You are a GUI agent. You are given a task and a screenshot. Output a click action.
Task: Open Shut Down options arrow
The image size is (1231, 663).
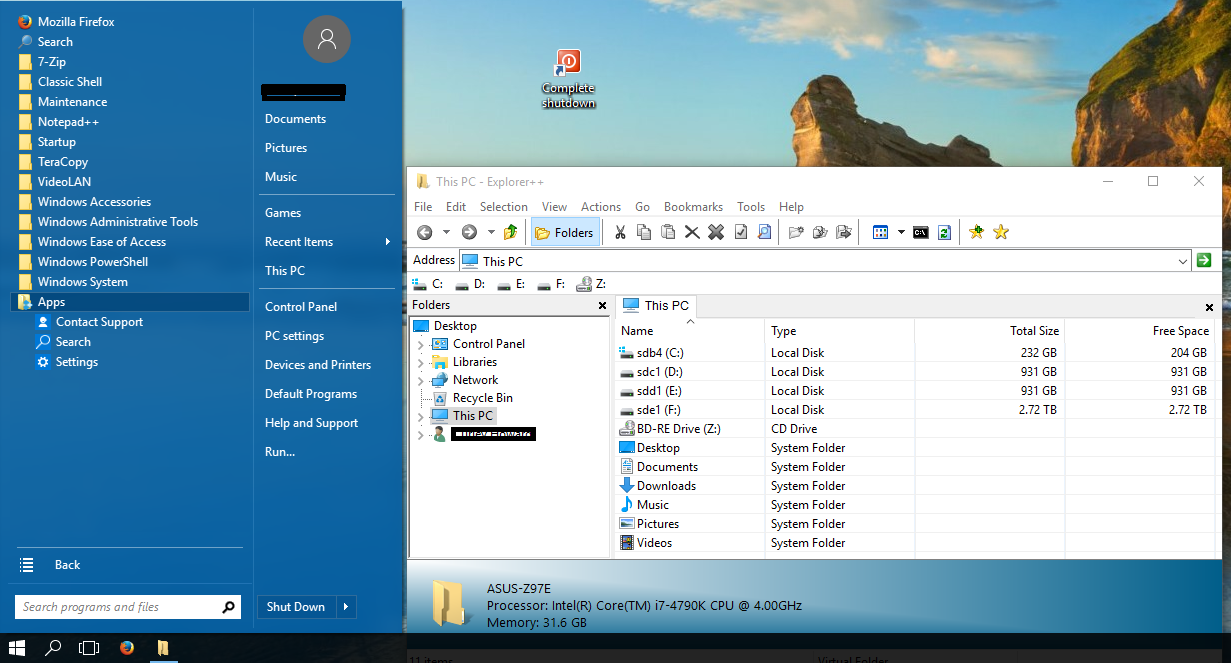coord(346,607)
